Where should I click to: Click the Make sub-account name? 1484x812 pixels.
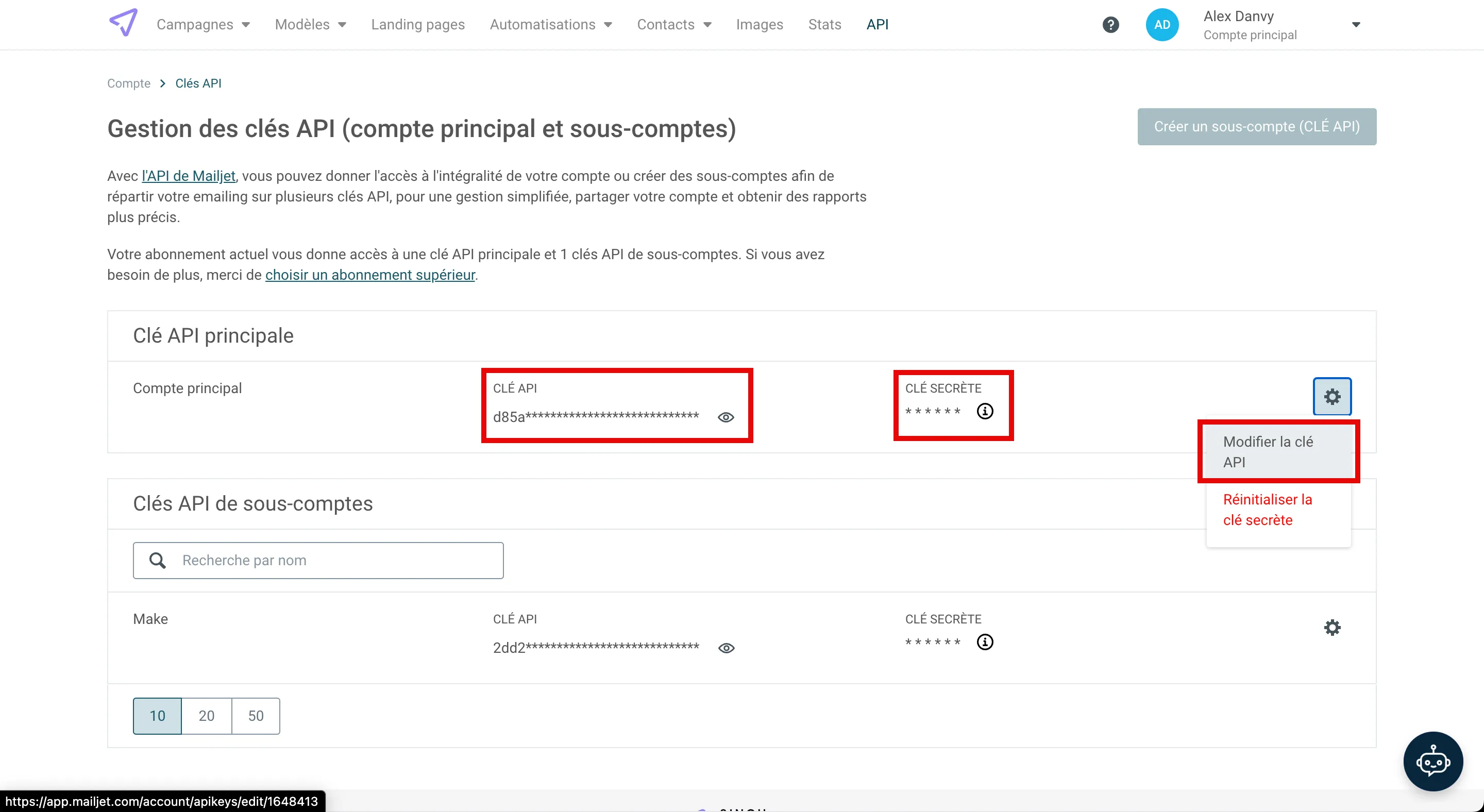pos(150,619)
